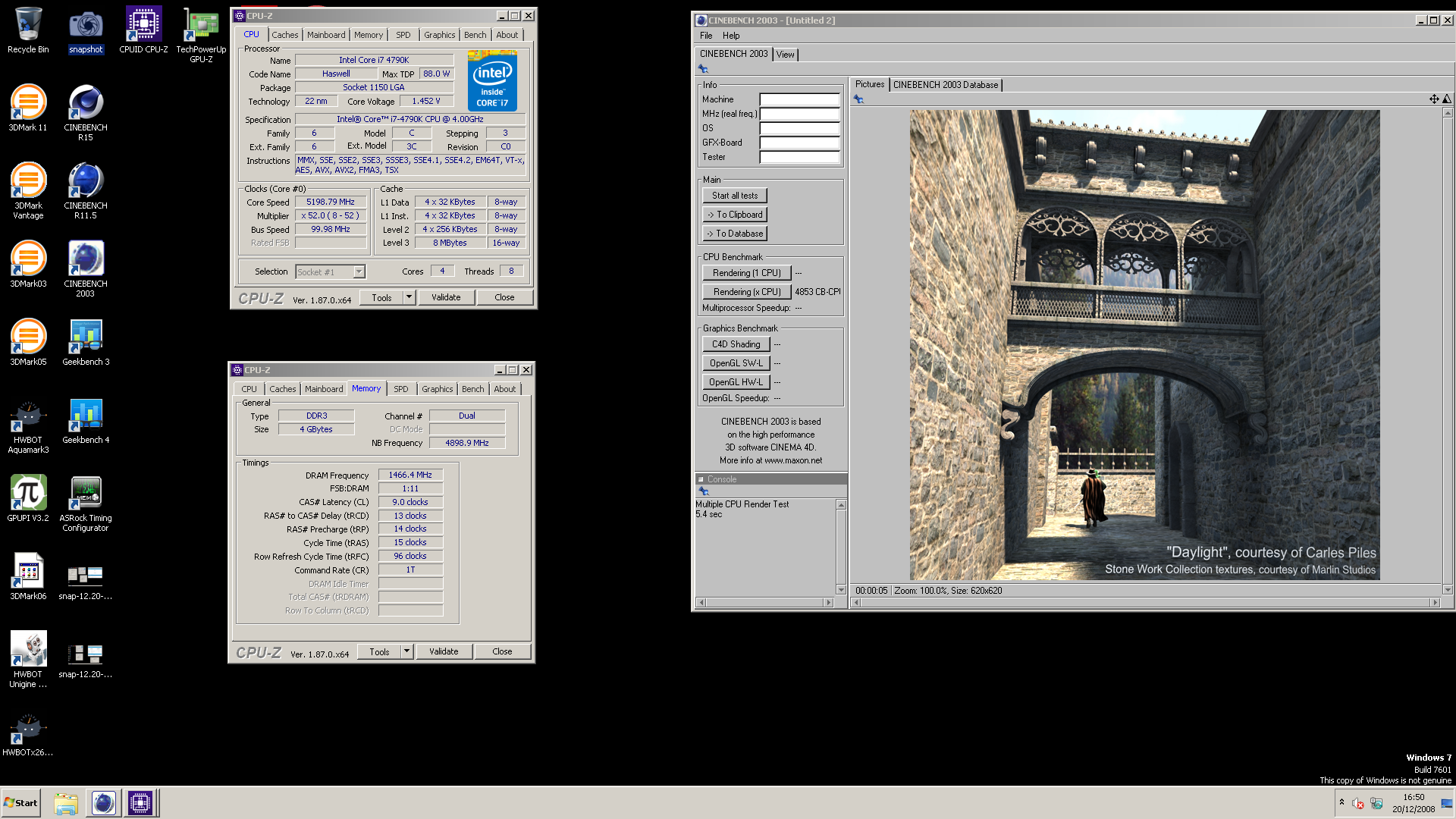Click Start all tests button
The image size is (1456, 819).
point(735,196)
